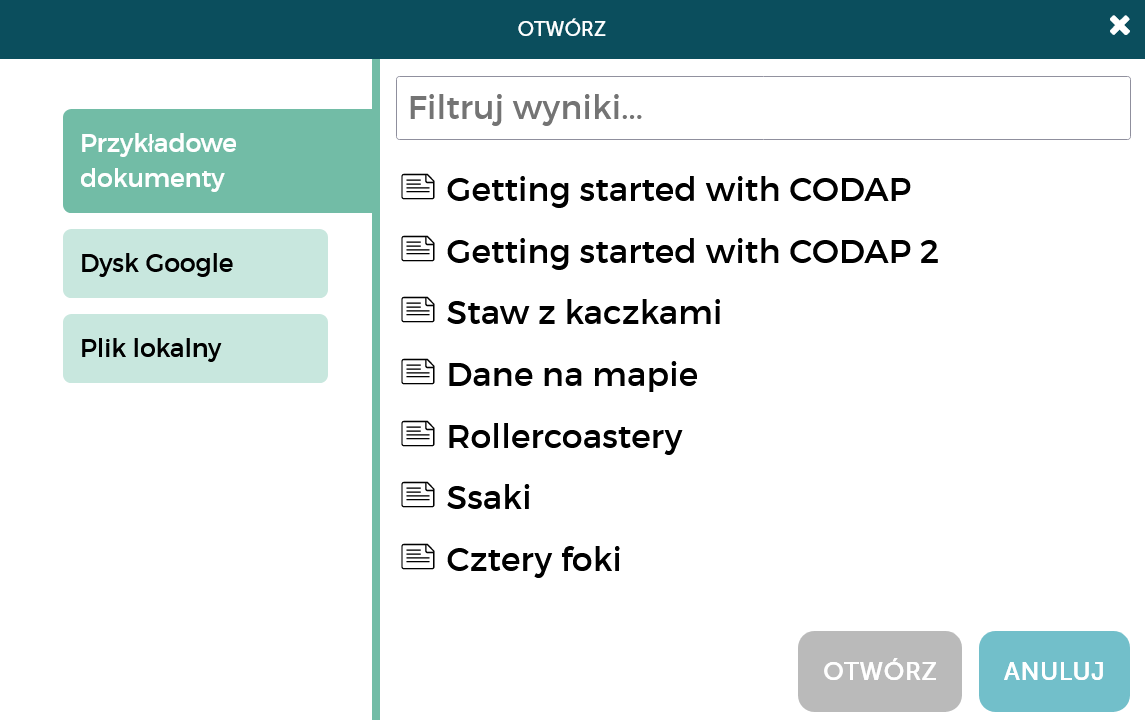Screen dimensions: 1145x720
Task: Open the Plik lokalny tab
Action: point(195,348)
